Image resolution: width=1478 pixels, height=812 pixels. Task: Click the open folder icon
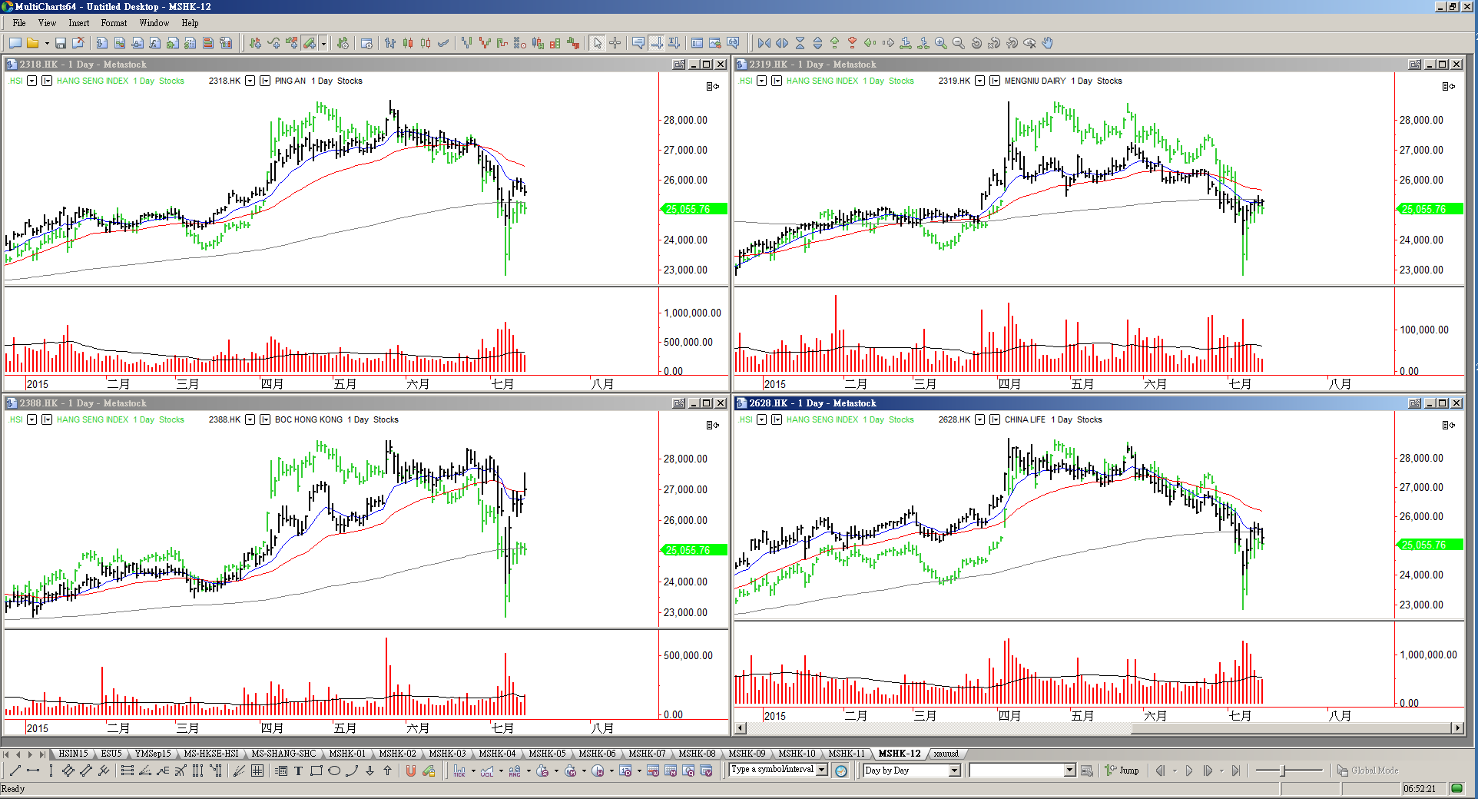(x=32, y=43)
